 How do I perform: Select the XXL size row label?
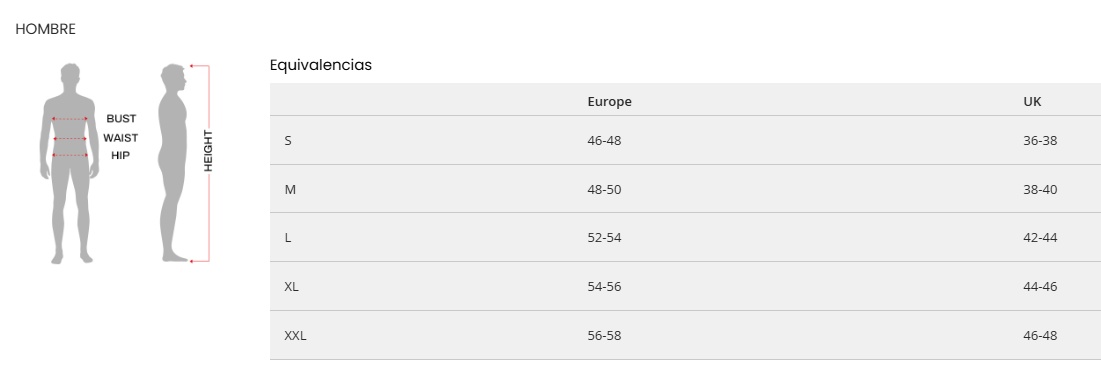pyautogui.click(x=296, y=336)
